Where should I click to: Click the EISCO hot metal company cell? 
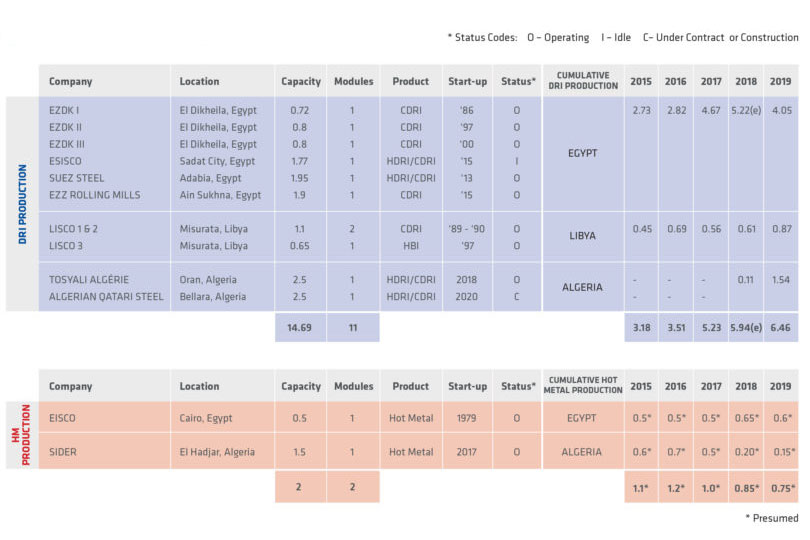[62, 418]
